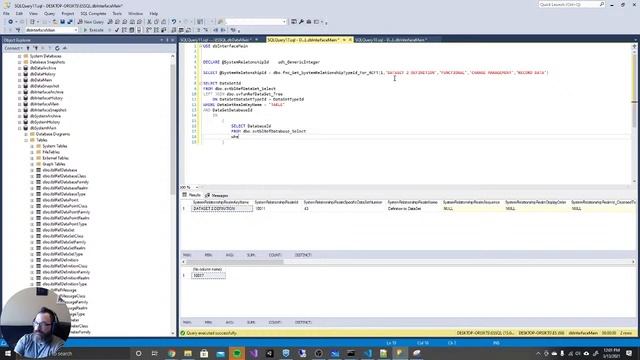
Task: Click the Undo icon in the toolbar
Action: click(174, 22)
